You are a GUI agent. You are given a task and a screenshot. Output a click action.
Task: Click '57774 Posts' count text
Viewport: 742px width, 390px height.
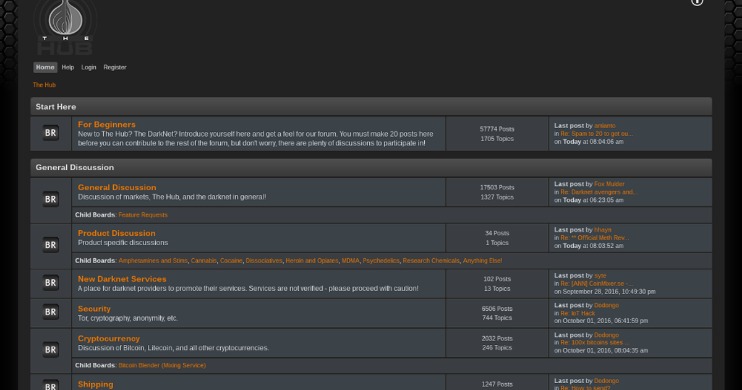click(x=497, y=129)
